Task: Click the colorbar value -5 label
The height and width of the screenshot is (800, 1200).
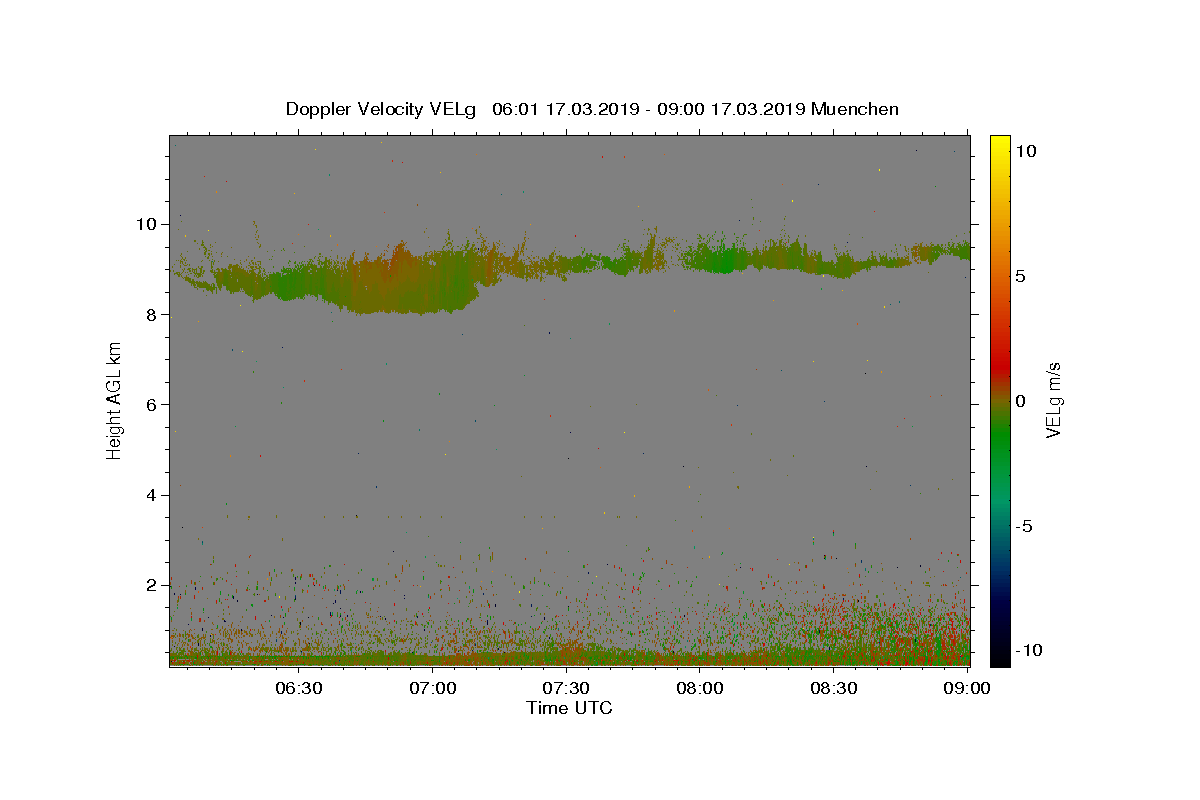Action: pyautogui.click(x=1025, y=526)
